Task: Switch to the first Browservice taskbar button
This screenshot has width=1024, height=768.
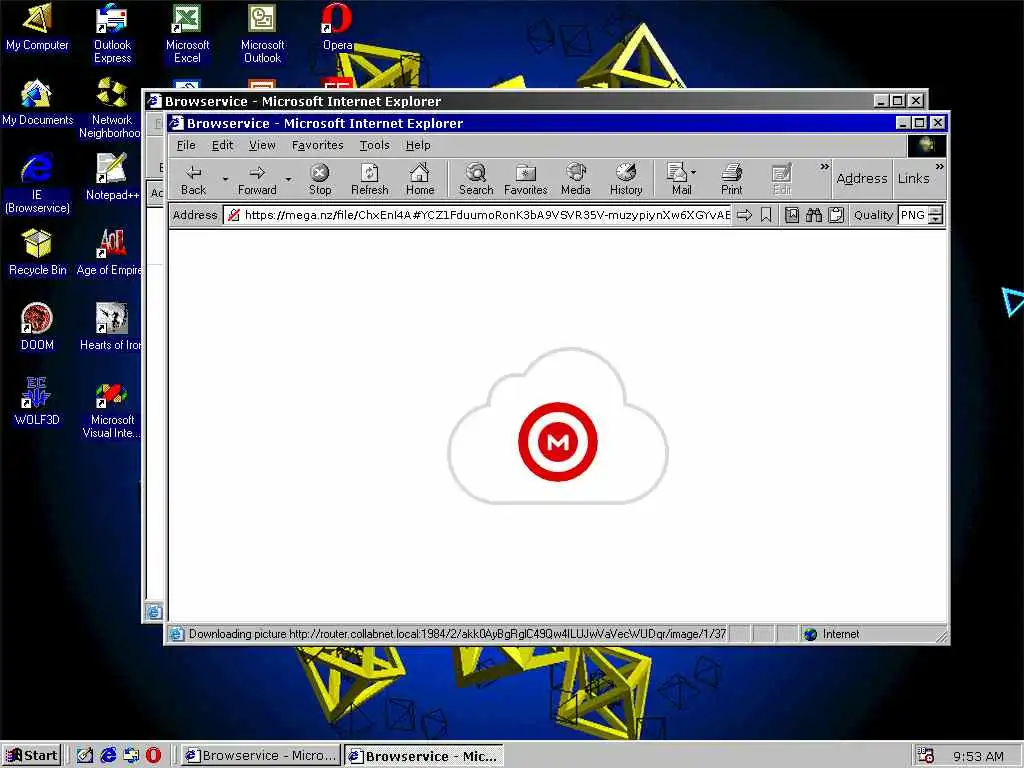Action: click(x=261, y=755)
